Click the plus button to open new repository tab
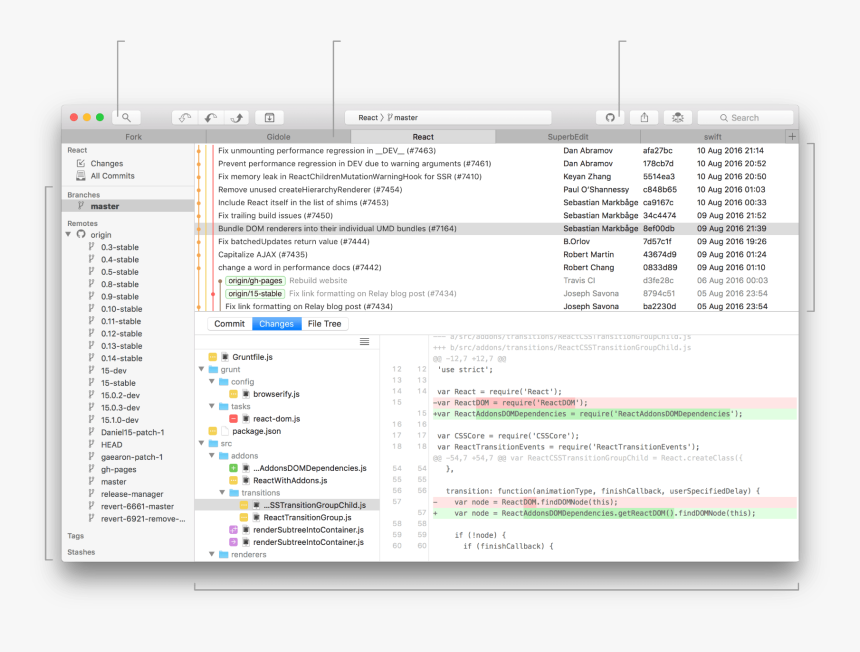The width and height of the screenshot is (860, 652). pyautogui.click(x=792, y=135)
